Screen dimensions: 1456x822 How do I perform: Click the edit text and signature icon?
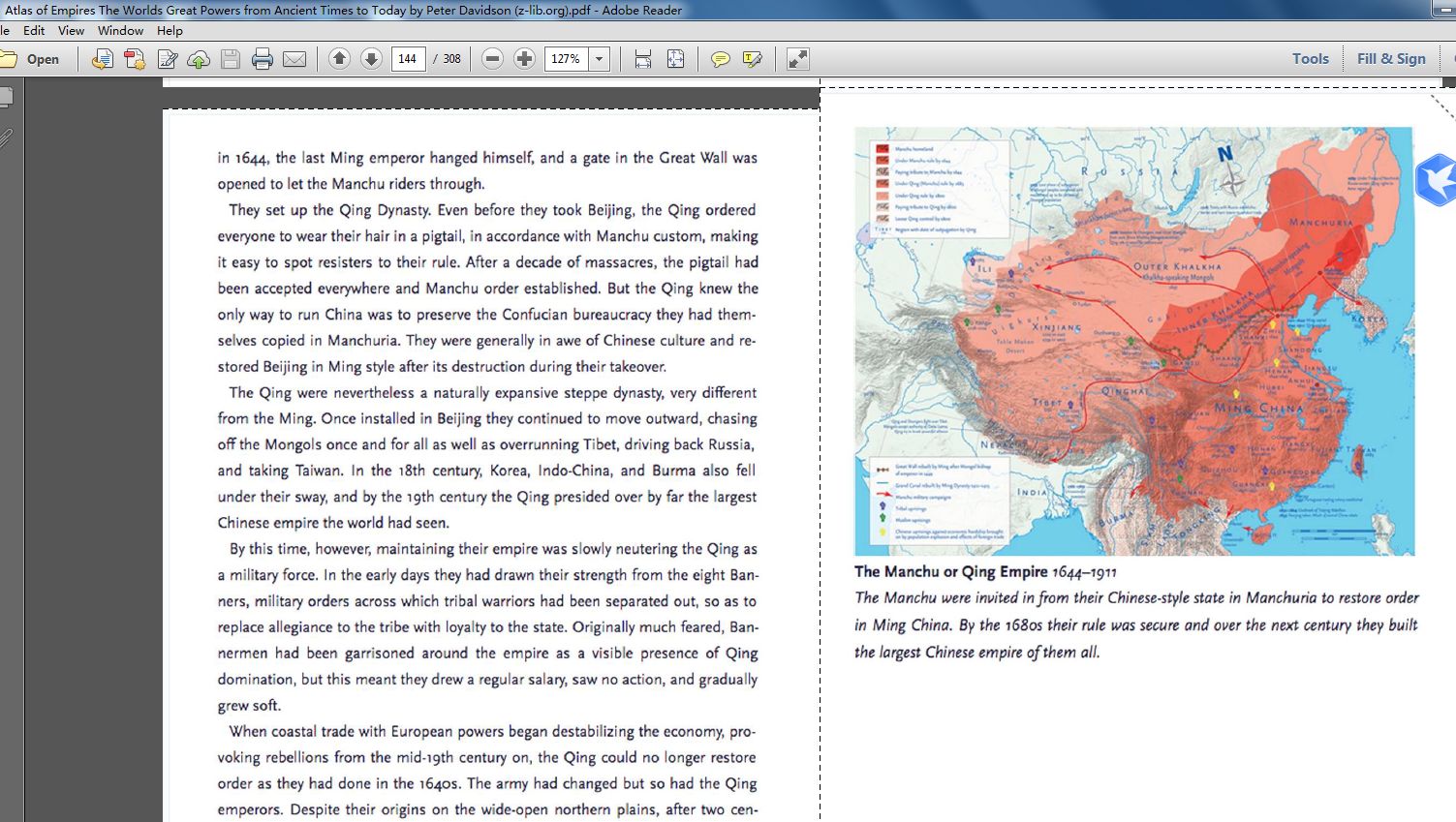coord(167,59)
